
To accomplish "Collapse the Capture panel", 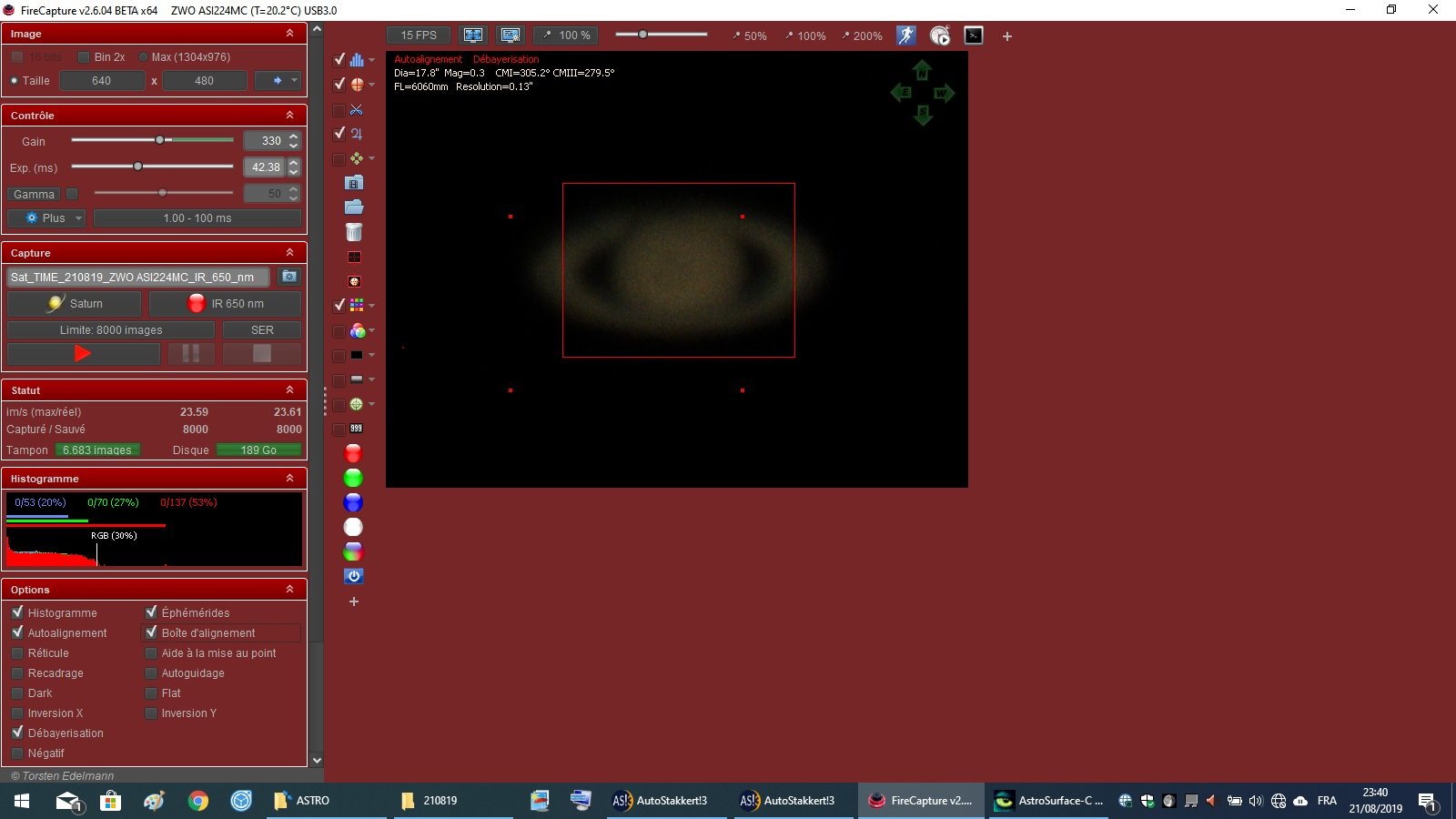I will coord(289,252).
